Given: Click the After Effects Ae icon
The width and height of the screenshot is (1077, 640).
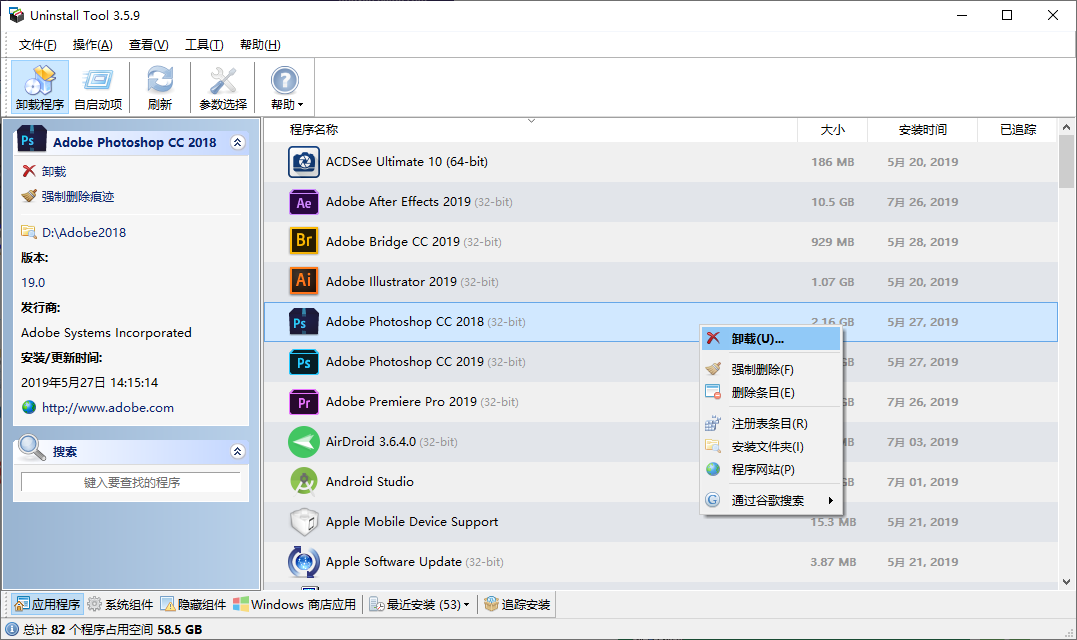Looking at the screenshot, I should tap(304, 202).
